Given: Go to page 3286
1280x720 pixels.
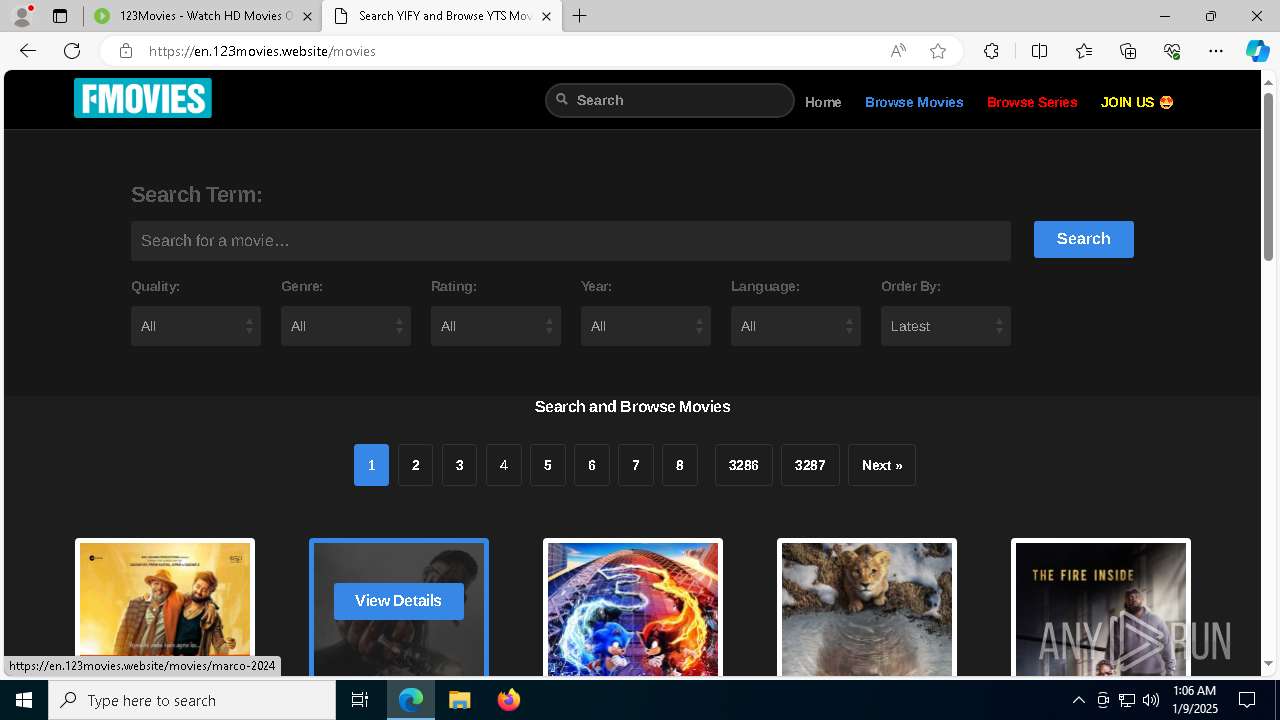Looking at the screenshot, I should [743, 465].
